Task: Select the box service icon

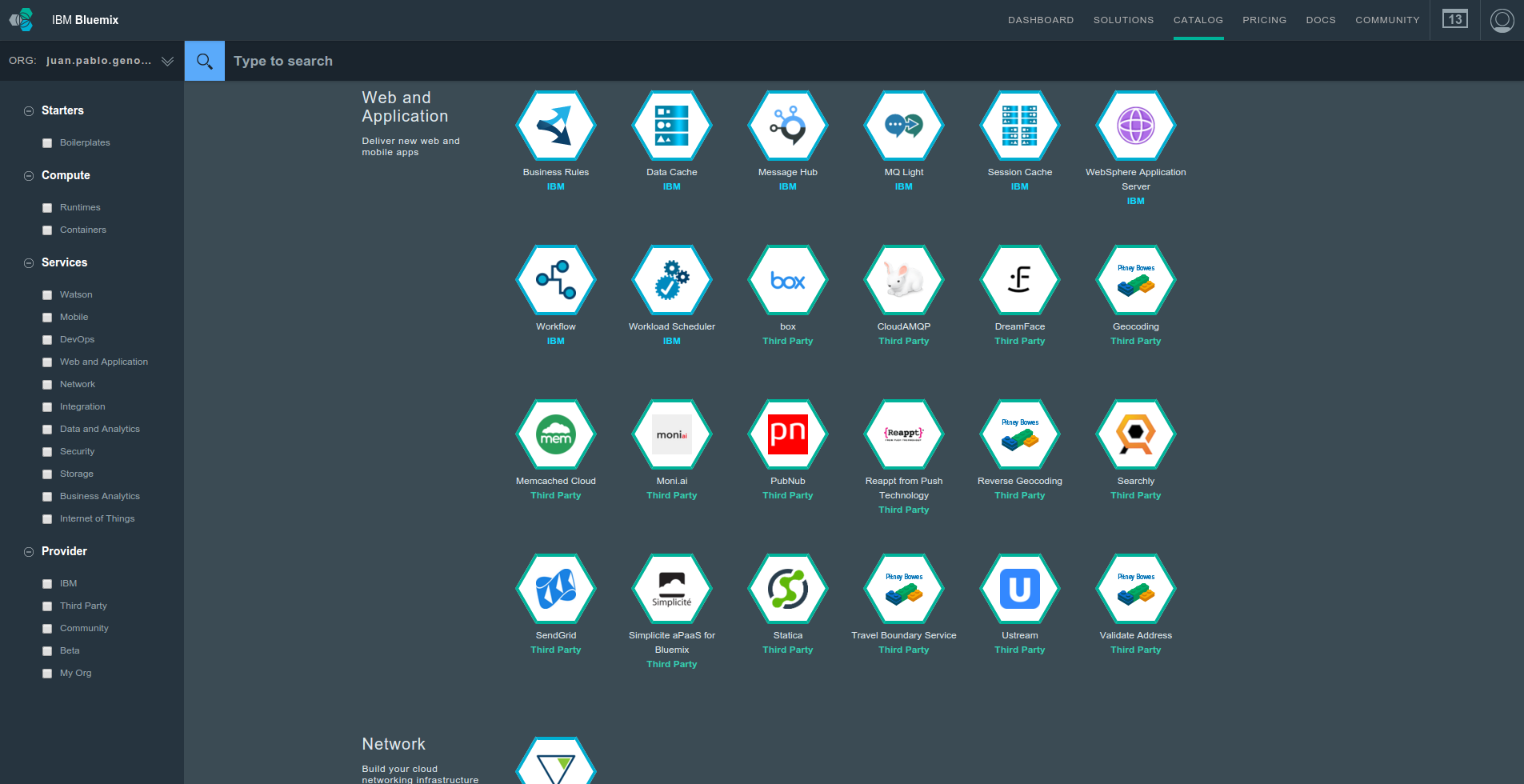Action: click(788, 280)
